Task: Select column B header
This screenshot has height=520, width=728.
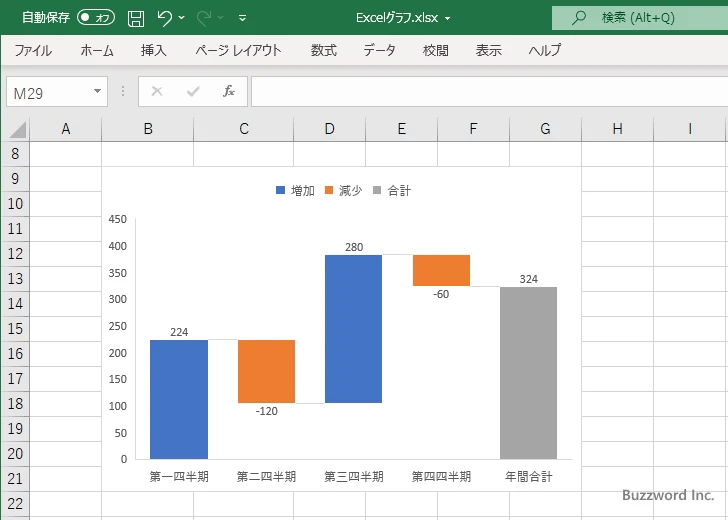Action: point(148,129)
